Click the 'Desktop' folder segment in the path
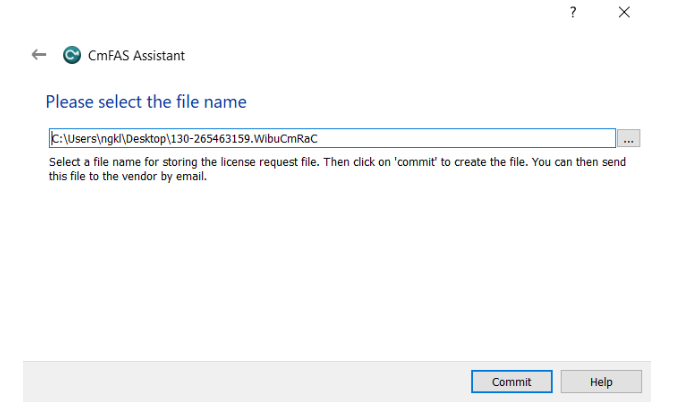 [x=146, y=139]
